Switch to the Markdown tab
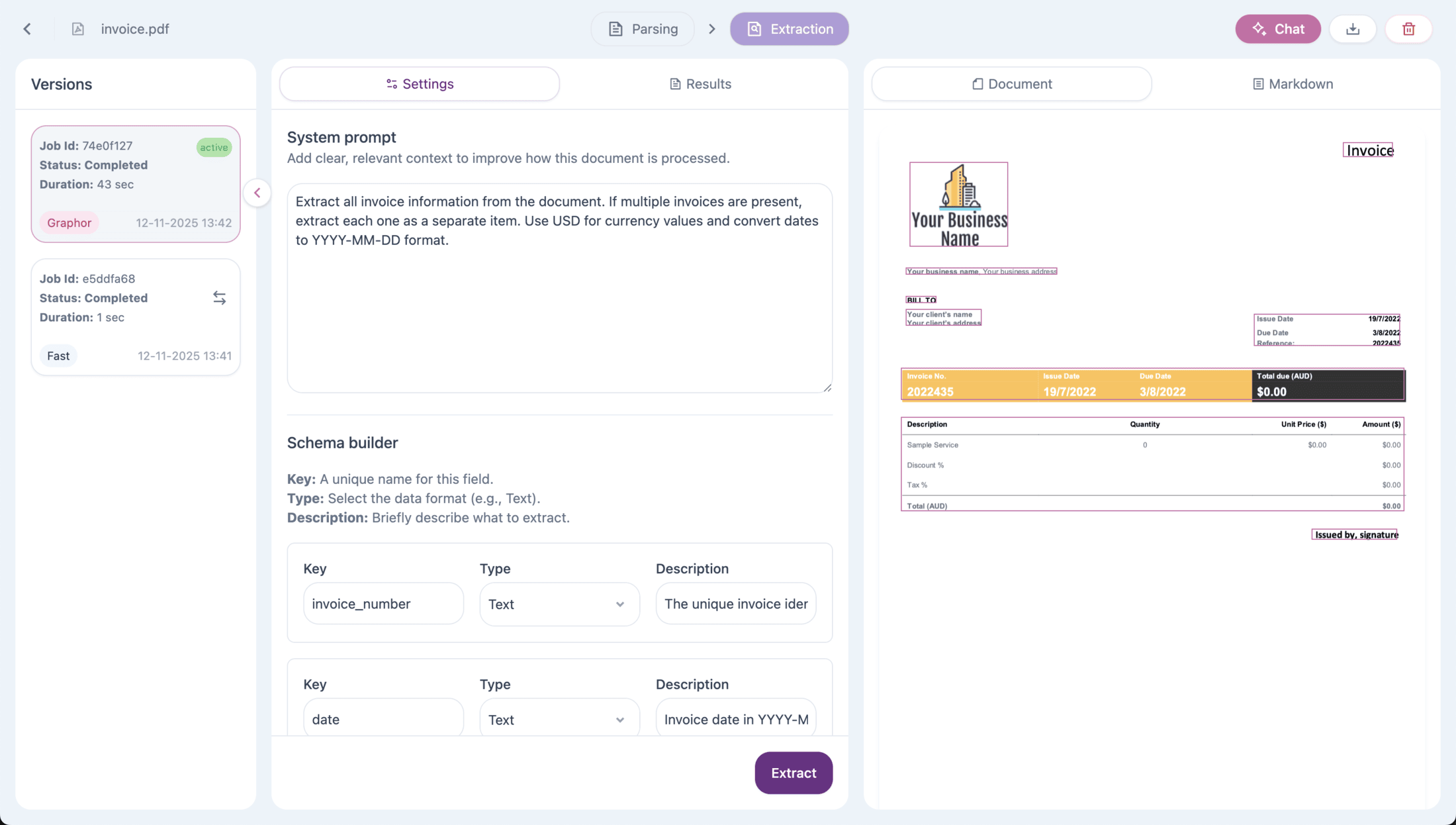This screenshot has width=1456, height=825. coord(1293,84)
